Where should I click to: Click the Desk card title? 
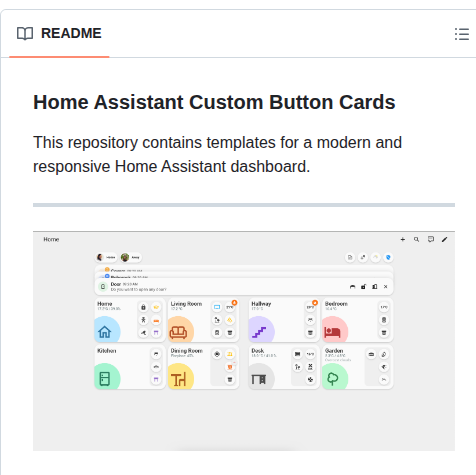coord(258,351)
